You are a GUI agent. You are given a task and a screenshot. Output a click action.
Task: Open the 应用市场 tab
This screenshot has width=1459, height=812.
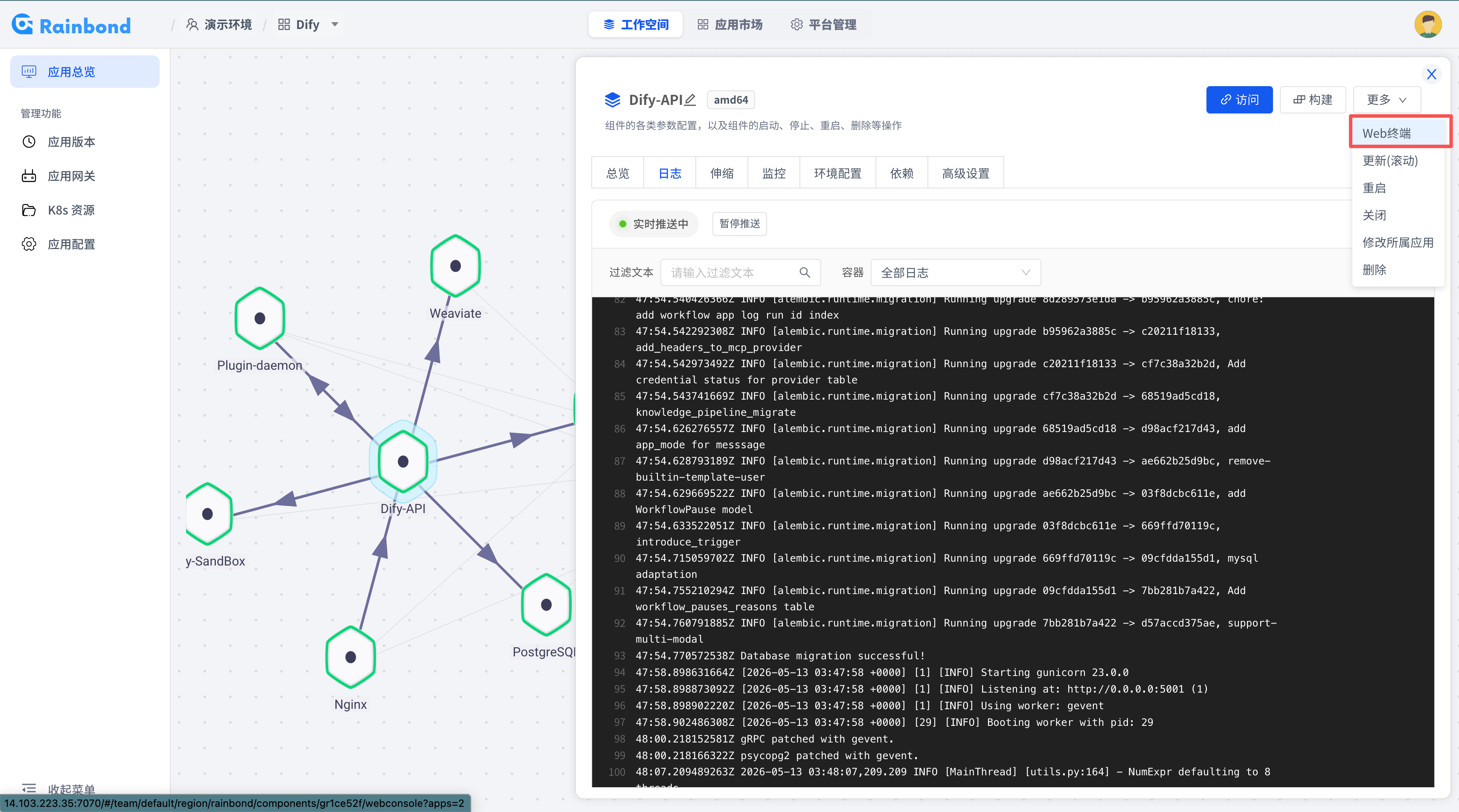click(x=729, y=24)
